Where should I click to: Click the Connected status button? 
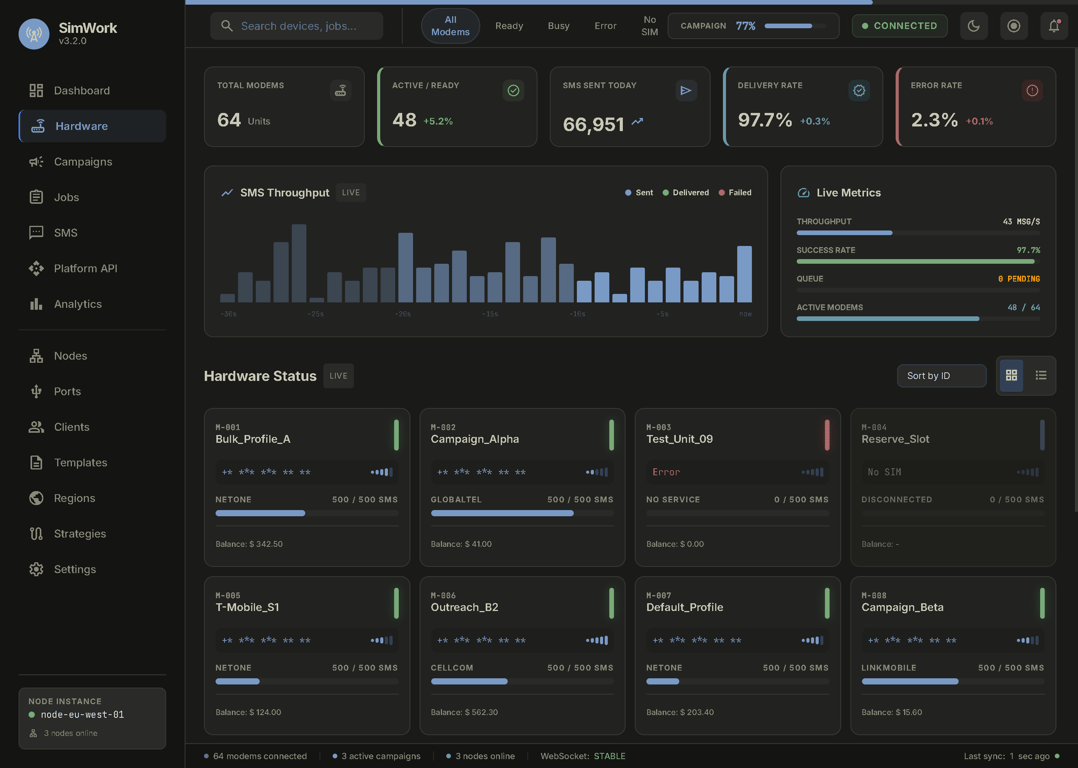pyautogui.click(x=900, y=26)
